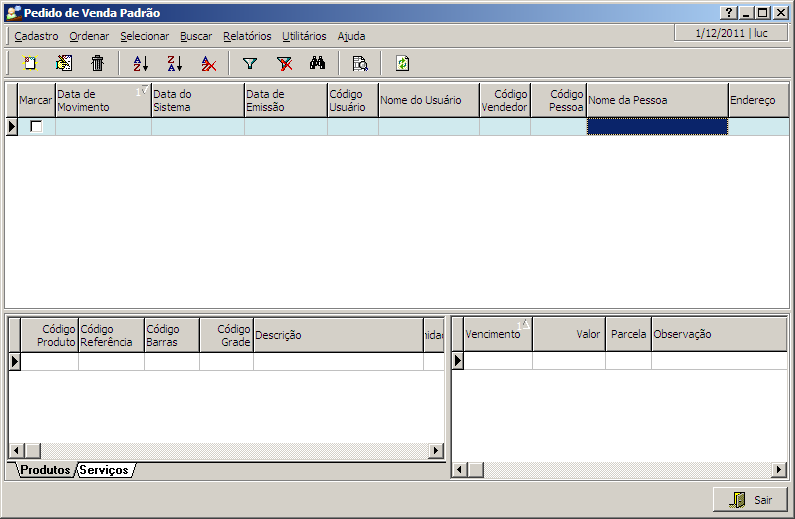The height and width of the screenshot is (519, 795).
Task: Click the Sair button
Action: pos(751,499)
